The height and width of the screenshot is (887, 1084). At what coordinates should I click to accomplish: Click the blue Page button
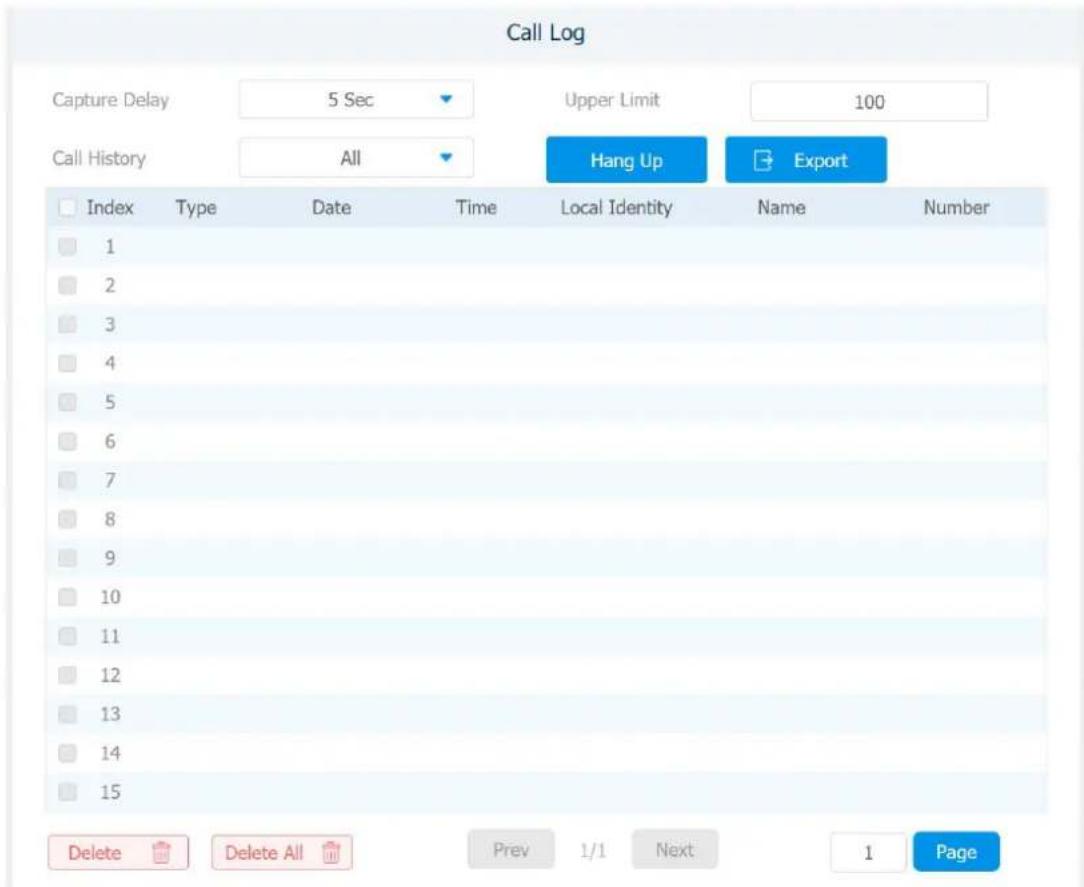pyautogui.click(x=956, y=852)
